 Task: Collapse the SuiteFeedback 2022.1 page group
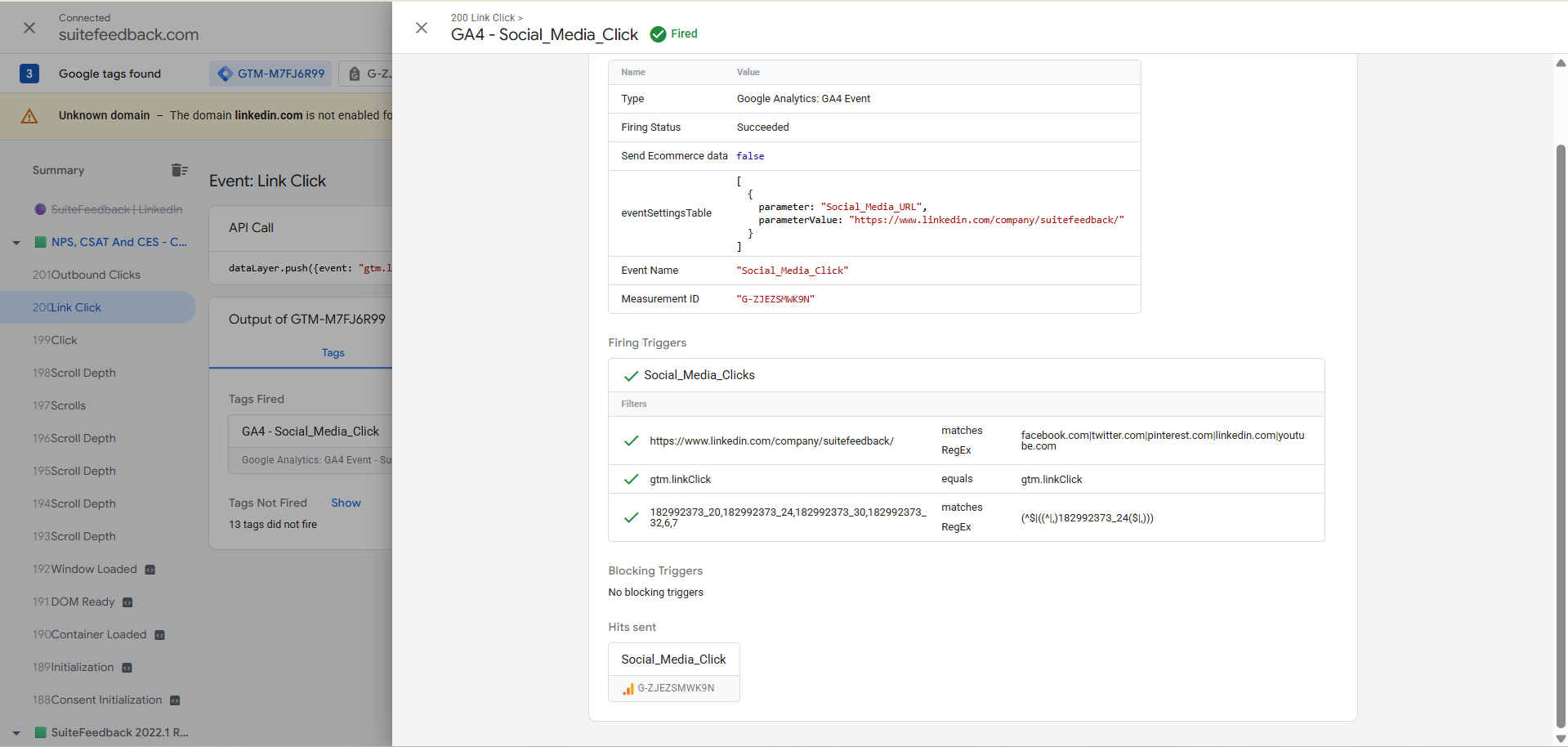(x=16, y=733)
